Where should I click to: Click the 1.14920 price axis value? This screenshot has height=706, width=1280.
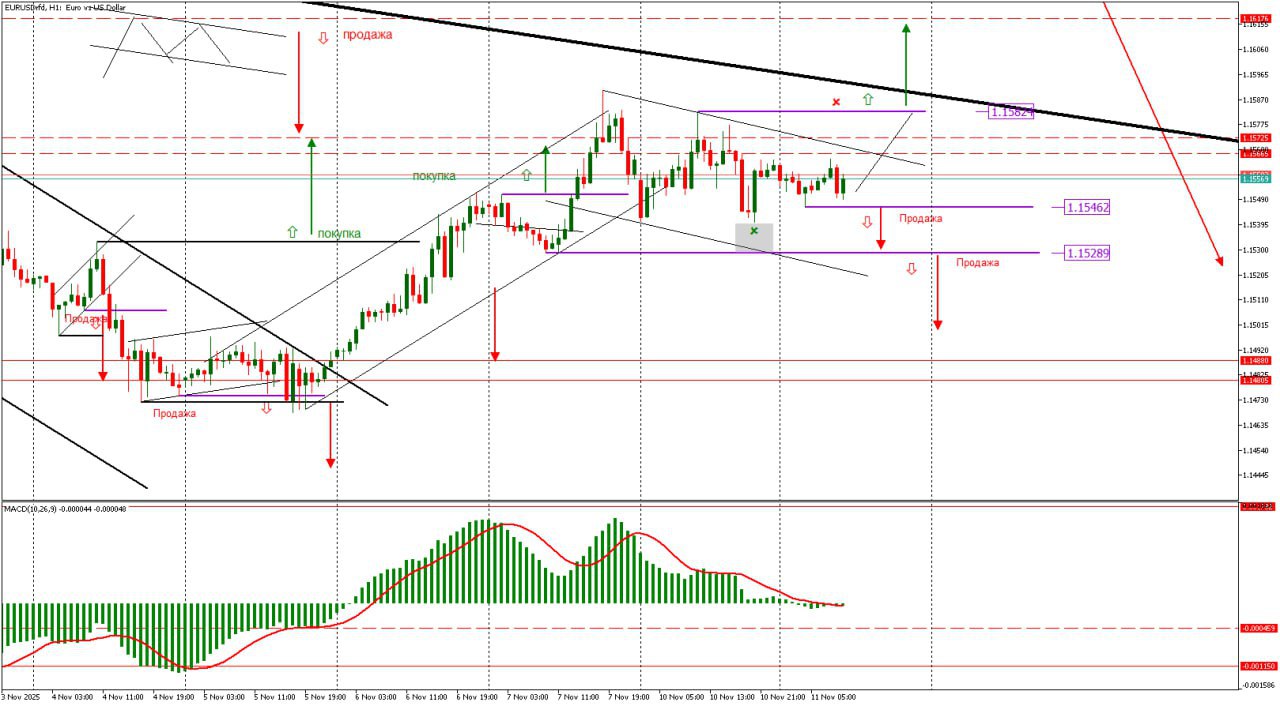click(1255, 350)
